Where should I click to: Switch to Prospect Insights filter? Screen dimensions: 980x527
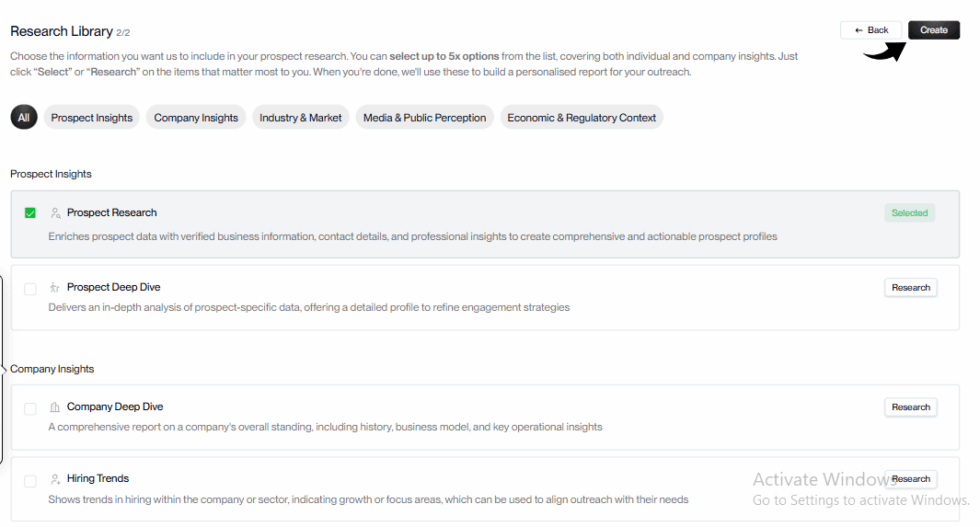click(x=92, y=118)
